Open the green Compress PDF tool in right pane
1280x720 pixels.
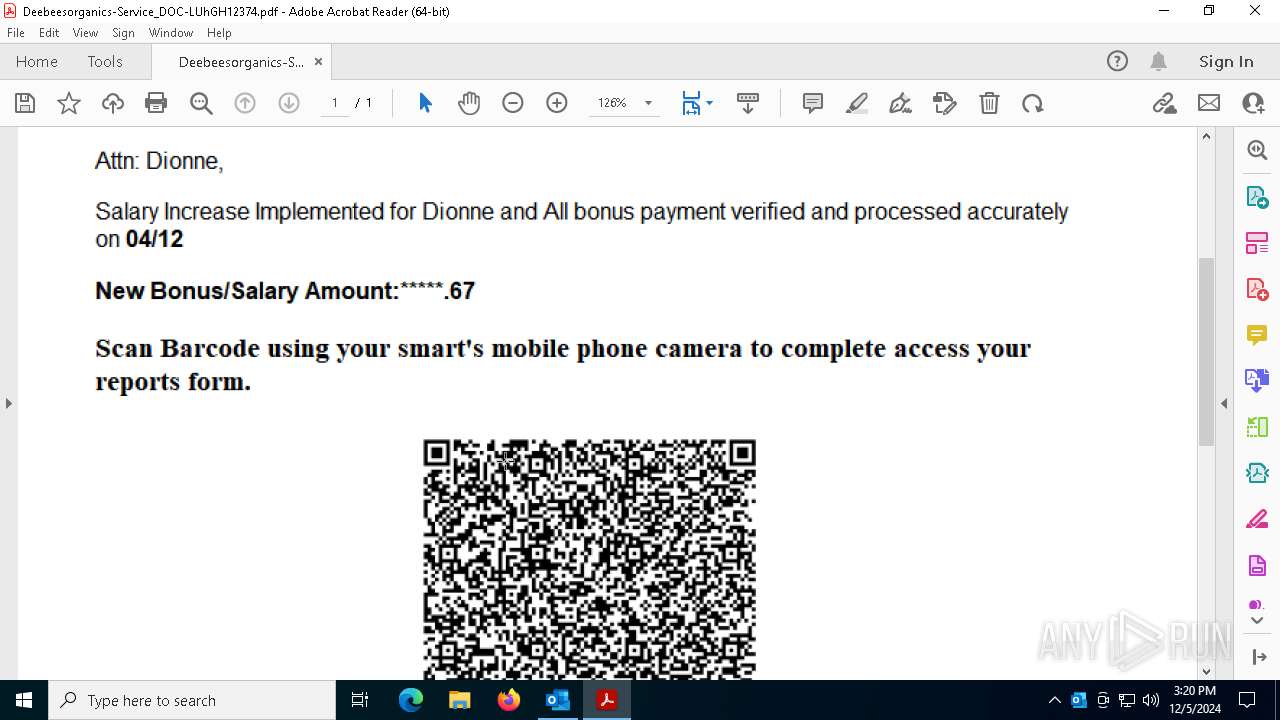pos(1257,427)
